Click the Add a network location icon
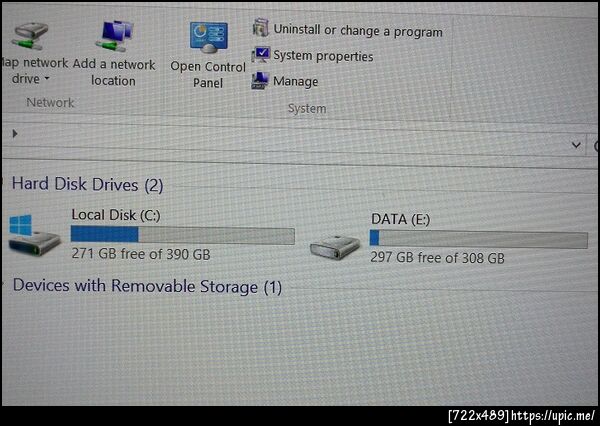This screenshot has width=600, height=426. coord(115,36)
